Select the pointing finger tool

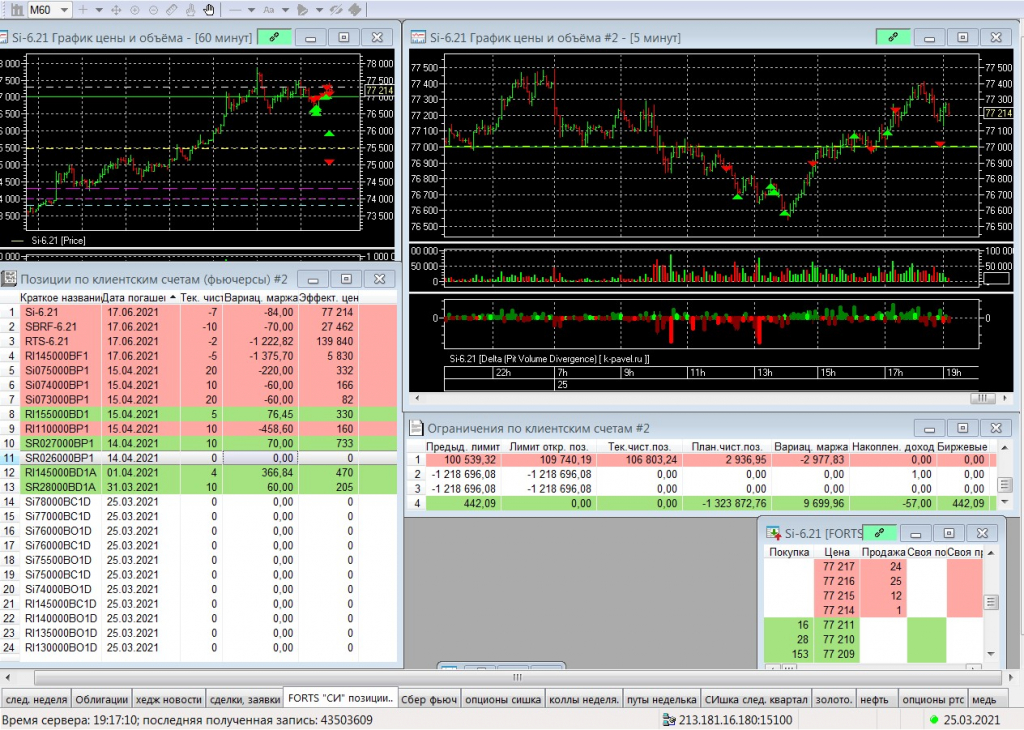click(190, 10)
